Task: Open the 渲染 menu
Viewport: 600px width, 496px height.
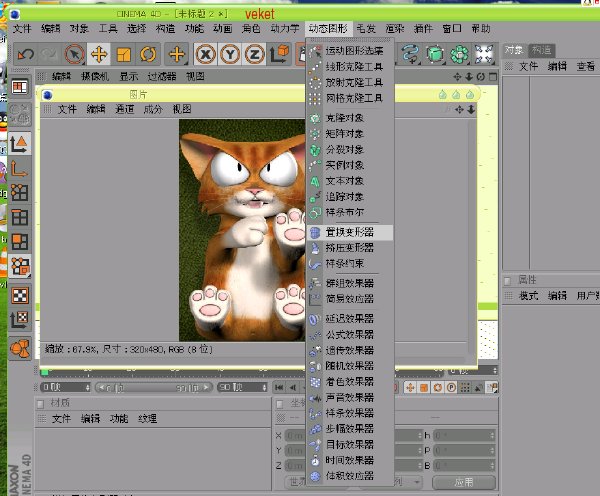Action: [x=395, y=29]
